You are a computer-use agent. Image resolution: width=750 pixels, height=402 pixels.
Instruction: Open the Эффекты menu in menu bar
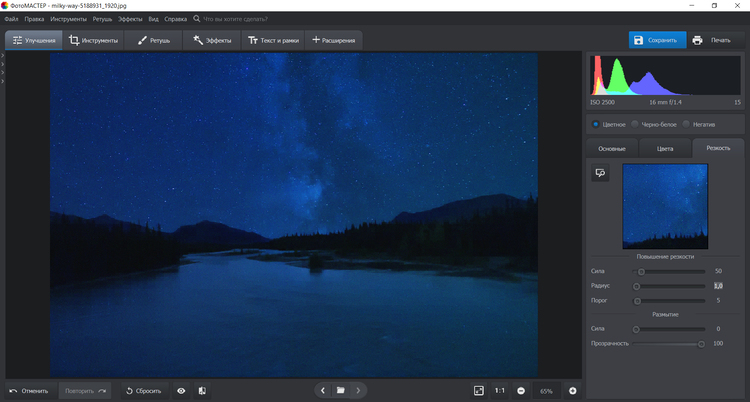(x=130, y=19)
